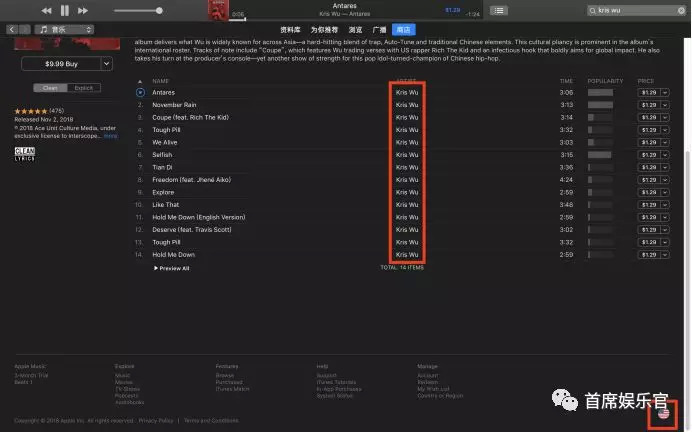This screenshot has width=692, height=432.
Task: Open dropdown arrow beside $9.99 Buy
Action: [106, 64]
